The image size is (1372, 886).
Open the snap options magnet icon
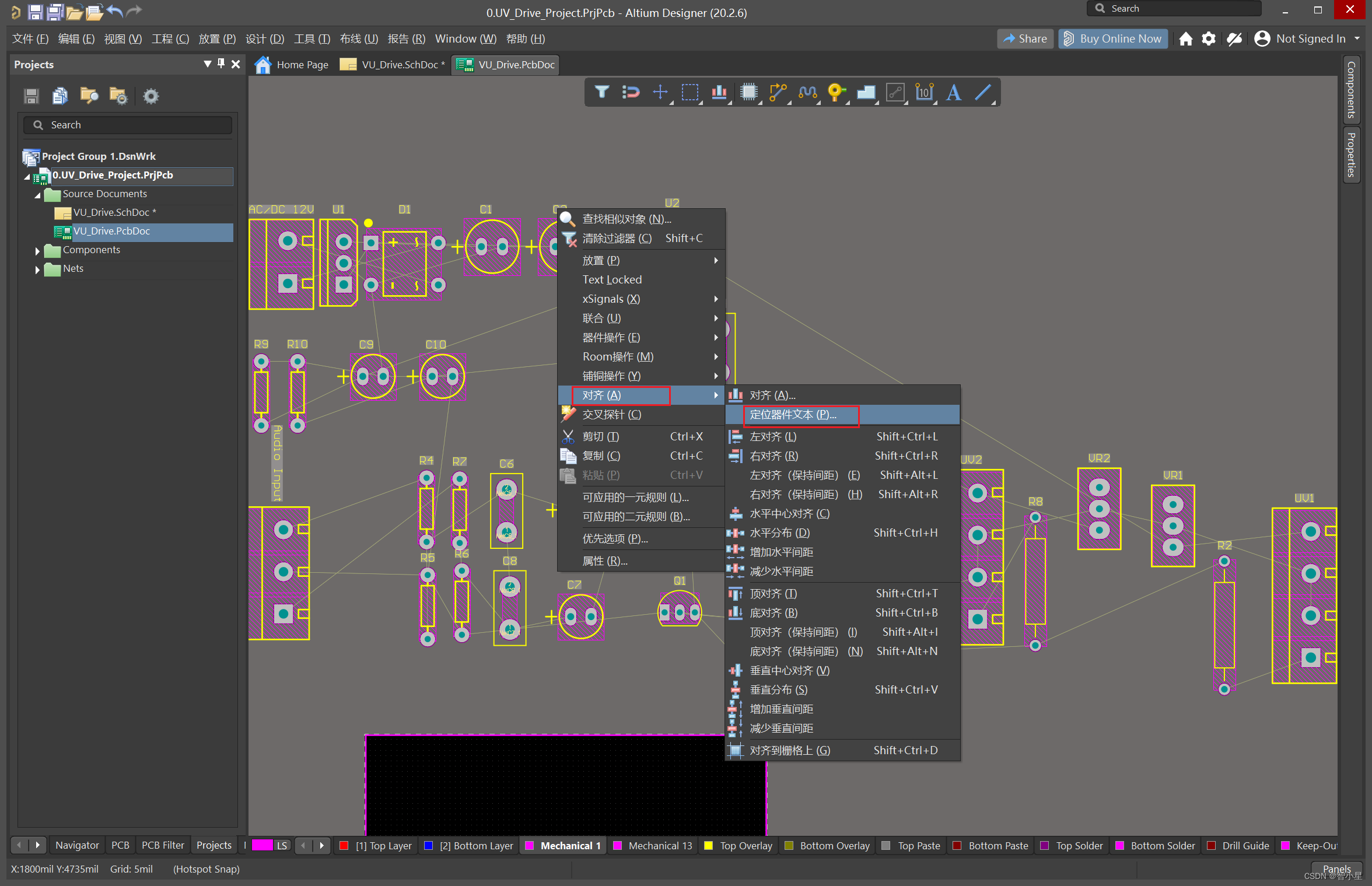(x=631, y=92)
